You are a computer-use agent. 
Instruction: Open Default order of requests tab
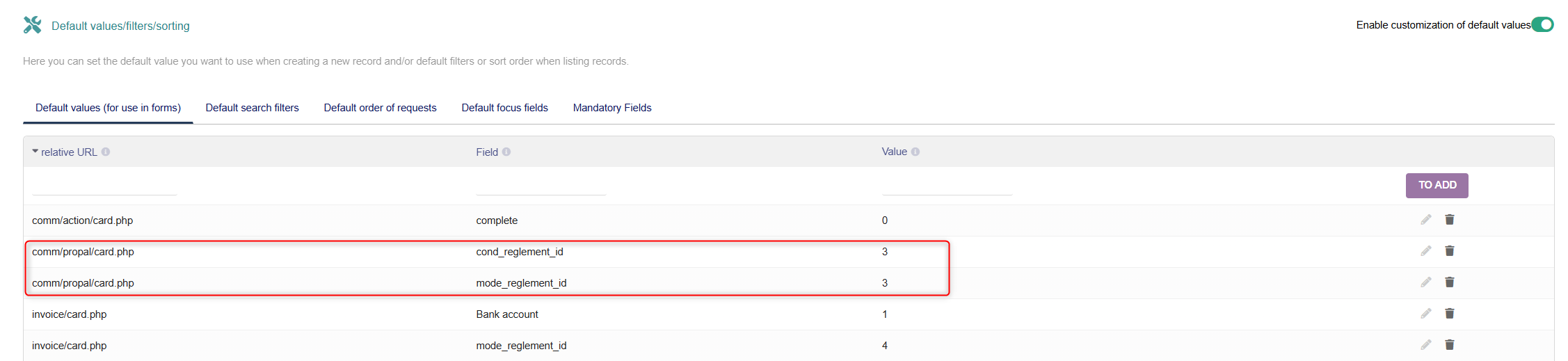coord(380,108)
